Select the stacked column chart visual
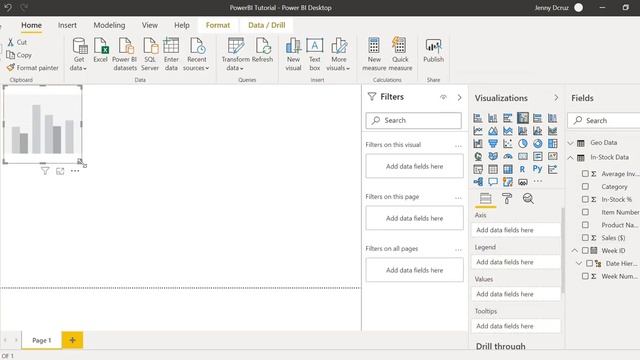Image resolution: width=640 pixels, height=360 pixels. [x=493, y=118]
